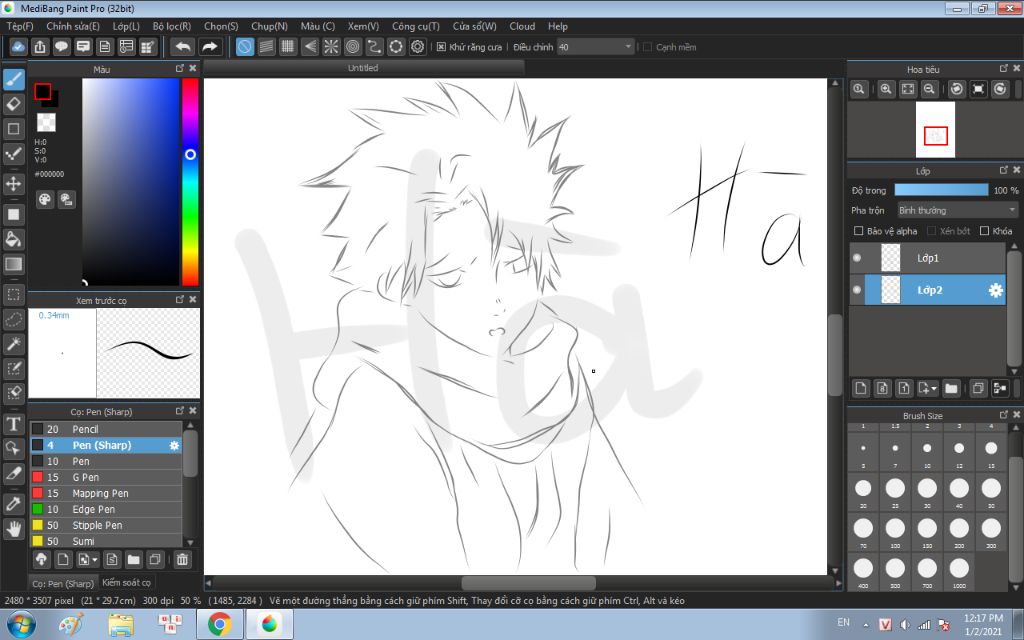The image size is (1024, 640).
Task: Open the Công cụ(T) menu
Action: [x=415, y=26]
